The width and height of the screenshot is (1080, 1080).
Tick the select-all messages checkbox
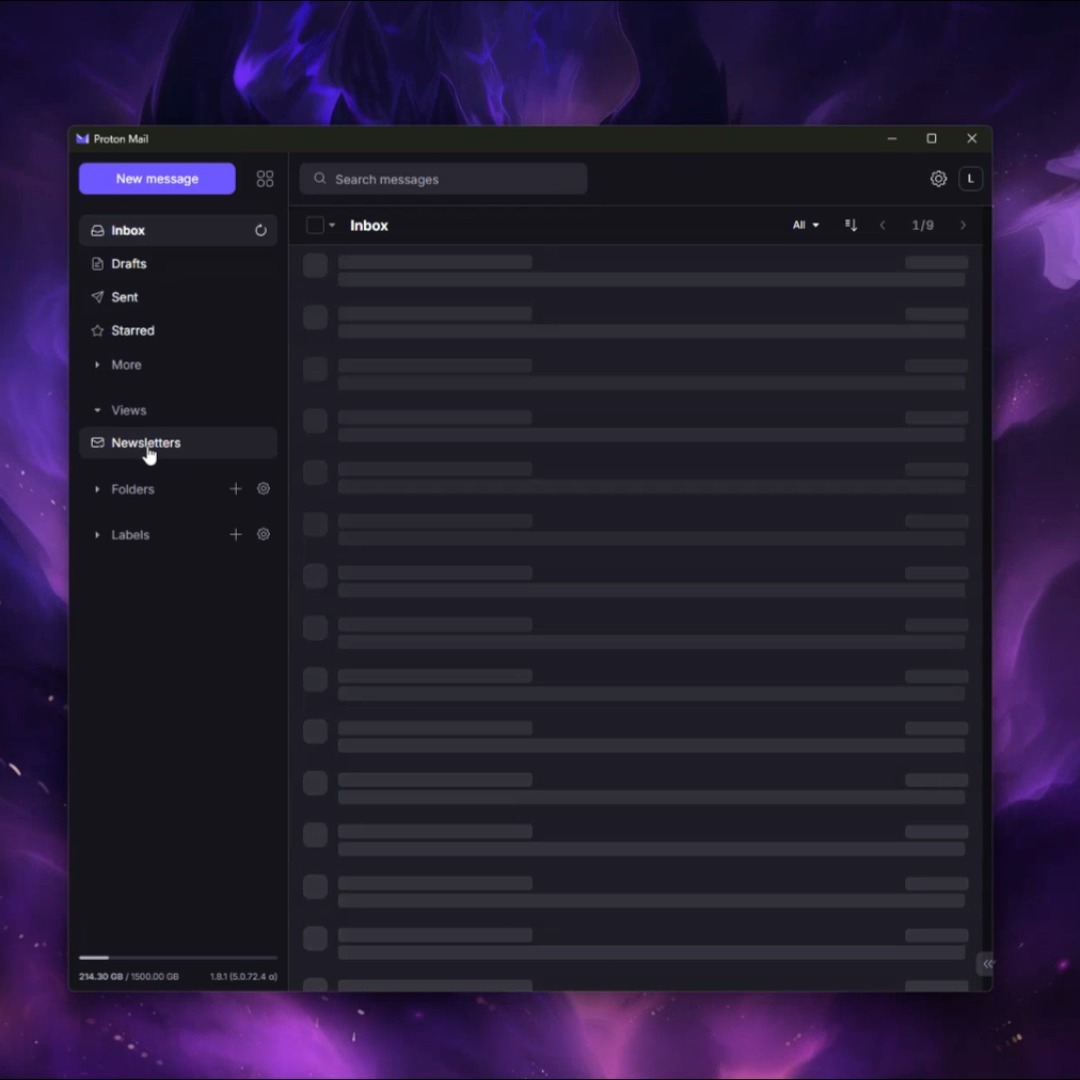pos(315,225)
